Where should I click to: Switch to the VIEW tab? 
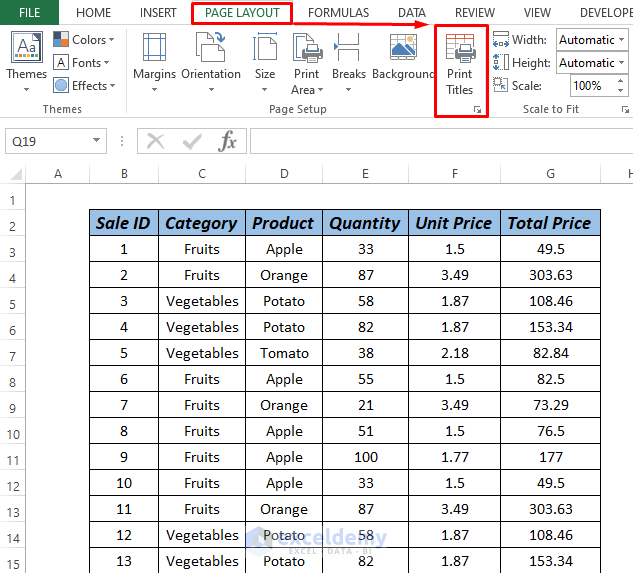pos(537,13)
